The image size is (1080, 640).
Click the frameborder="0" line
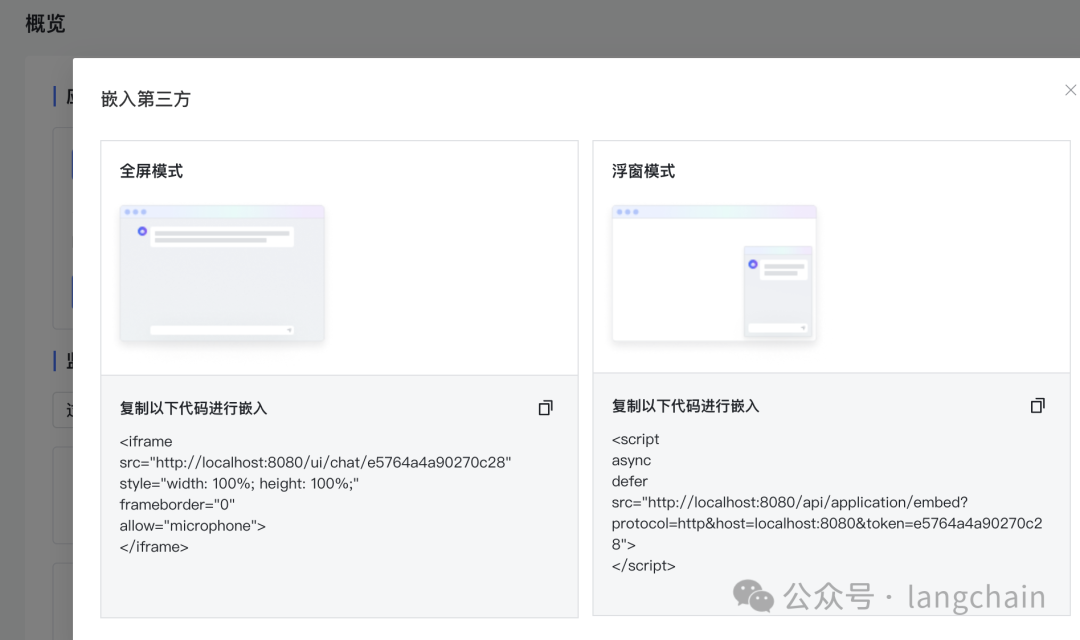(177, 504)
